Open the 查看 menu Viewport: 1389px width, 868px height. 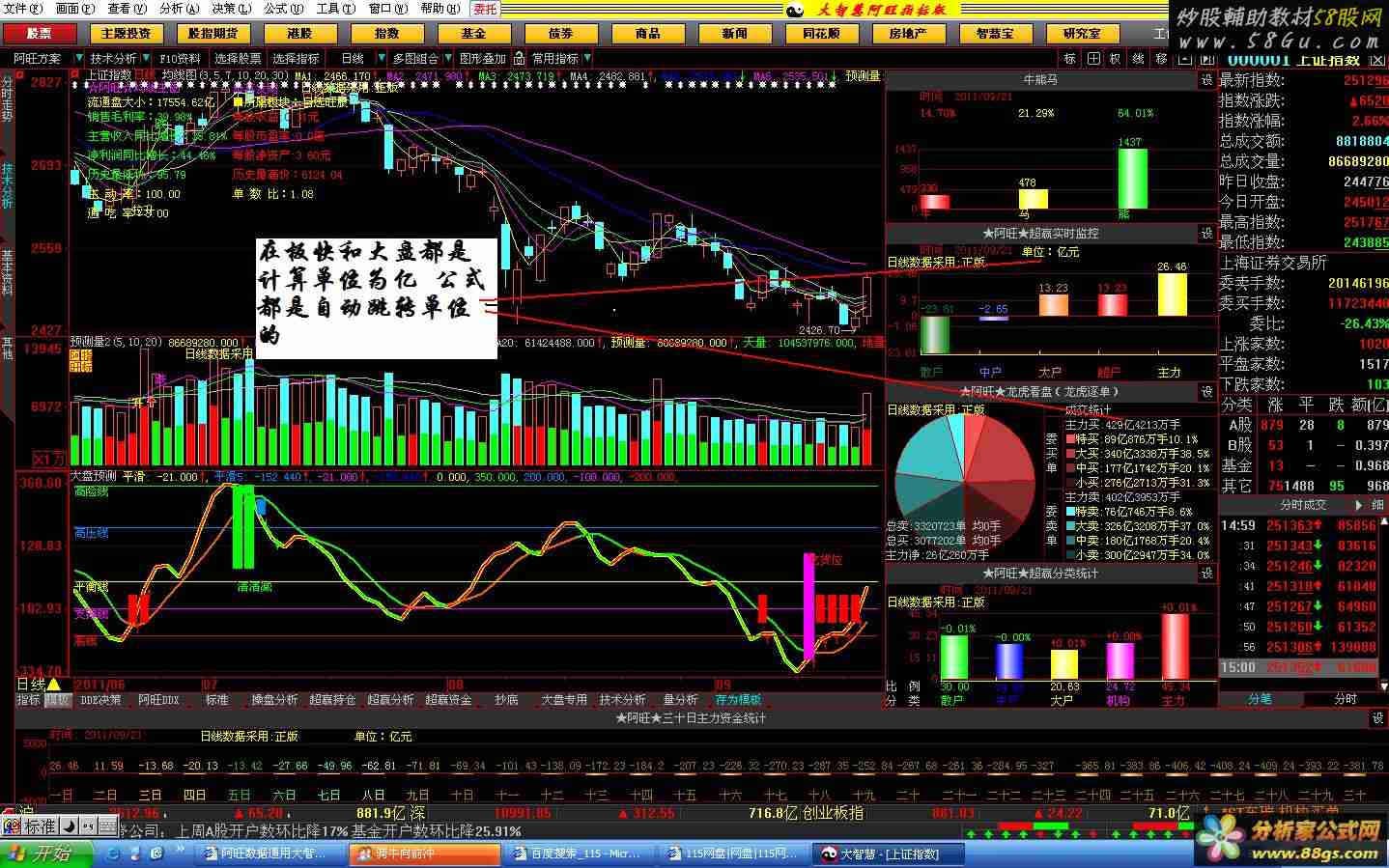(x=127, y=9)
